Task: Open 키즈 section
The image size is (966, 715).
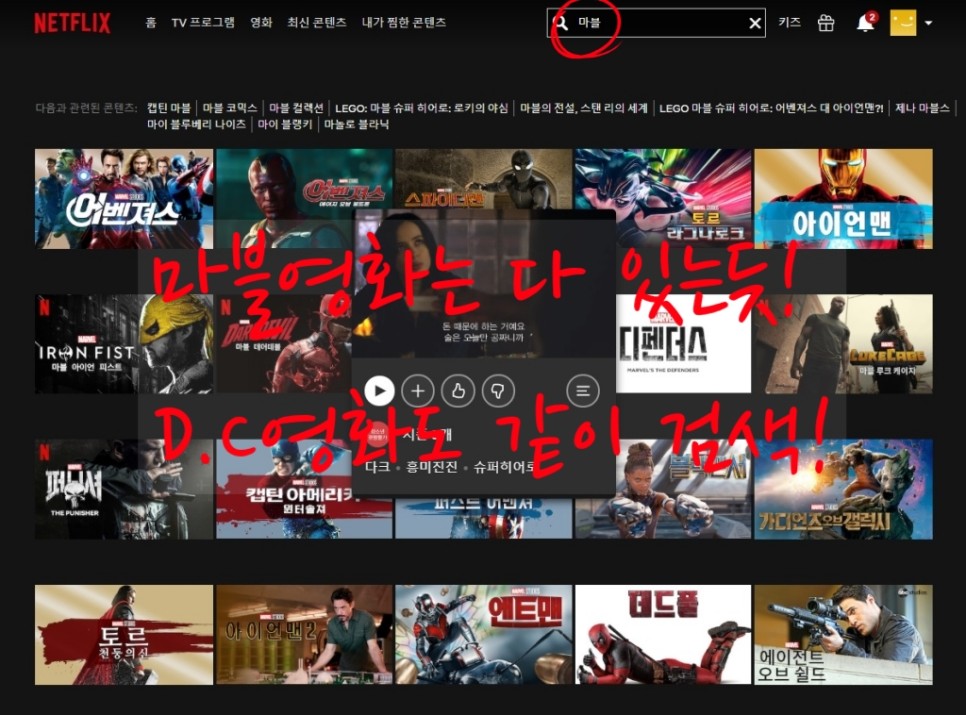Action: 789,23
